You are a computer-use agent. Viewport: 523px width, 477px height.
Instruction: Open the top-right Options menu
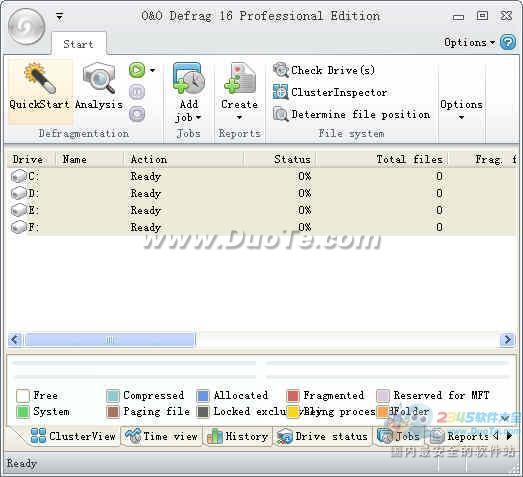click(x=469, y=43)
